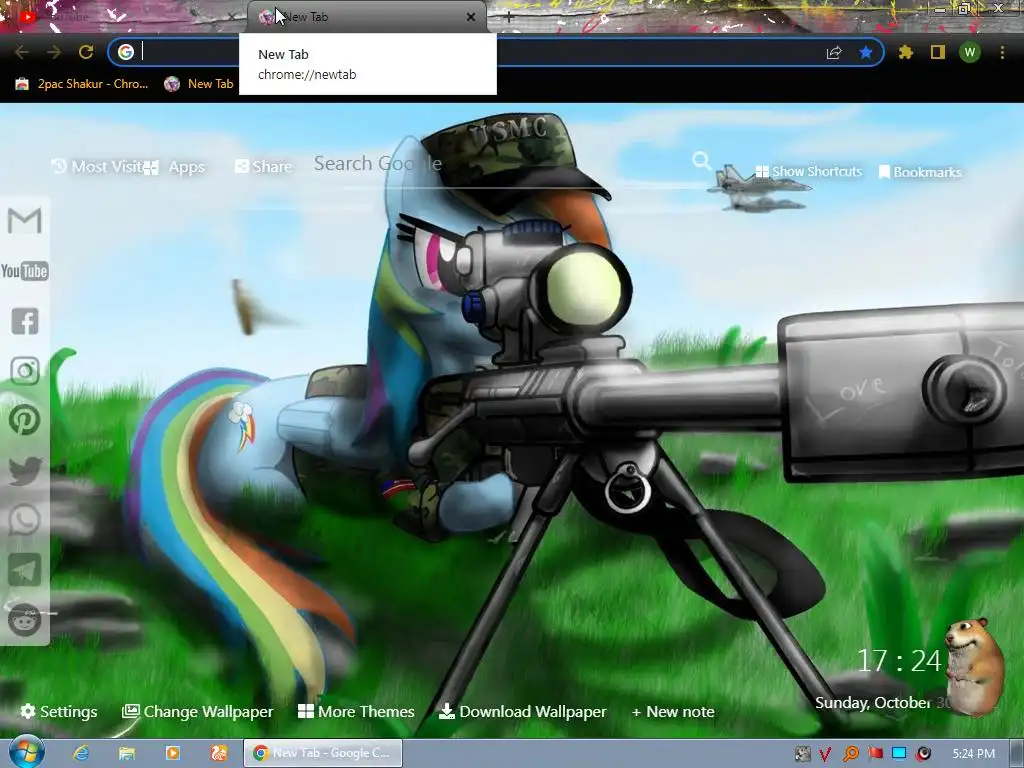This screenshot has width=1024, height=768.
Task: Open the Extensions puzzle icon
Action: tap(906, 52)
